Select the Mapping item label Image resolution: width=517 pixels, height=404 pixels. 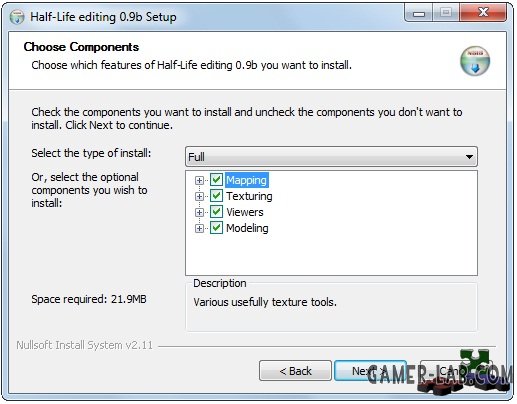(247, 180)
